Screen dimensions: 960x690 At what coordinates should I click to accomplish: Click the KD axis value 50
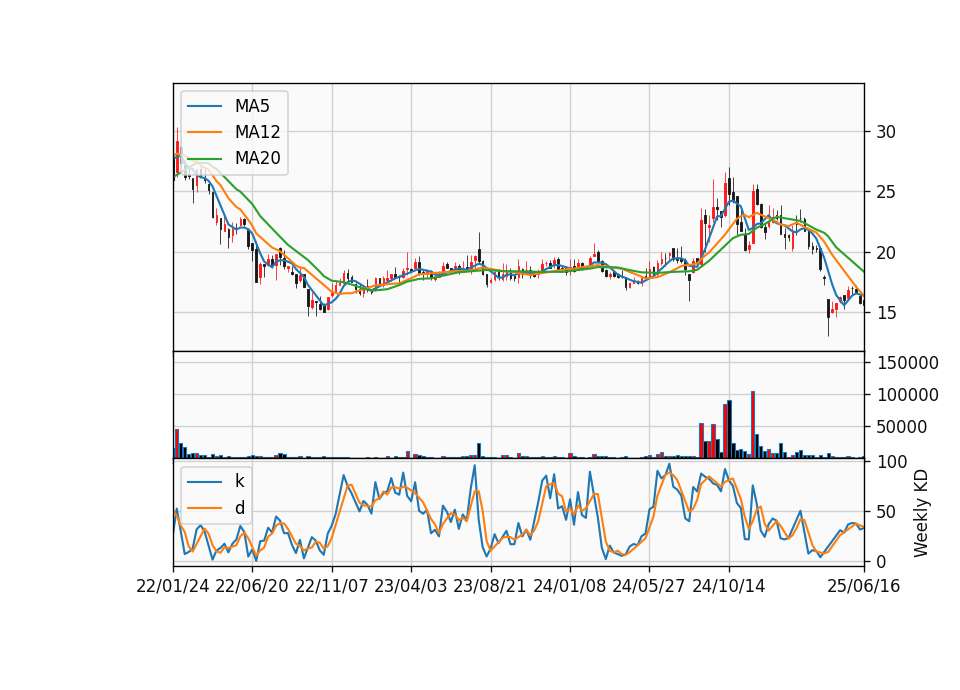[x=886, y=511]
